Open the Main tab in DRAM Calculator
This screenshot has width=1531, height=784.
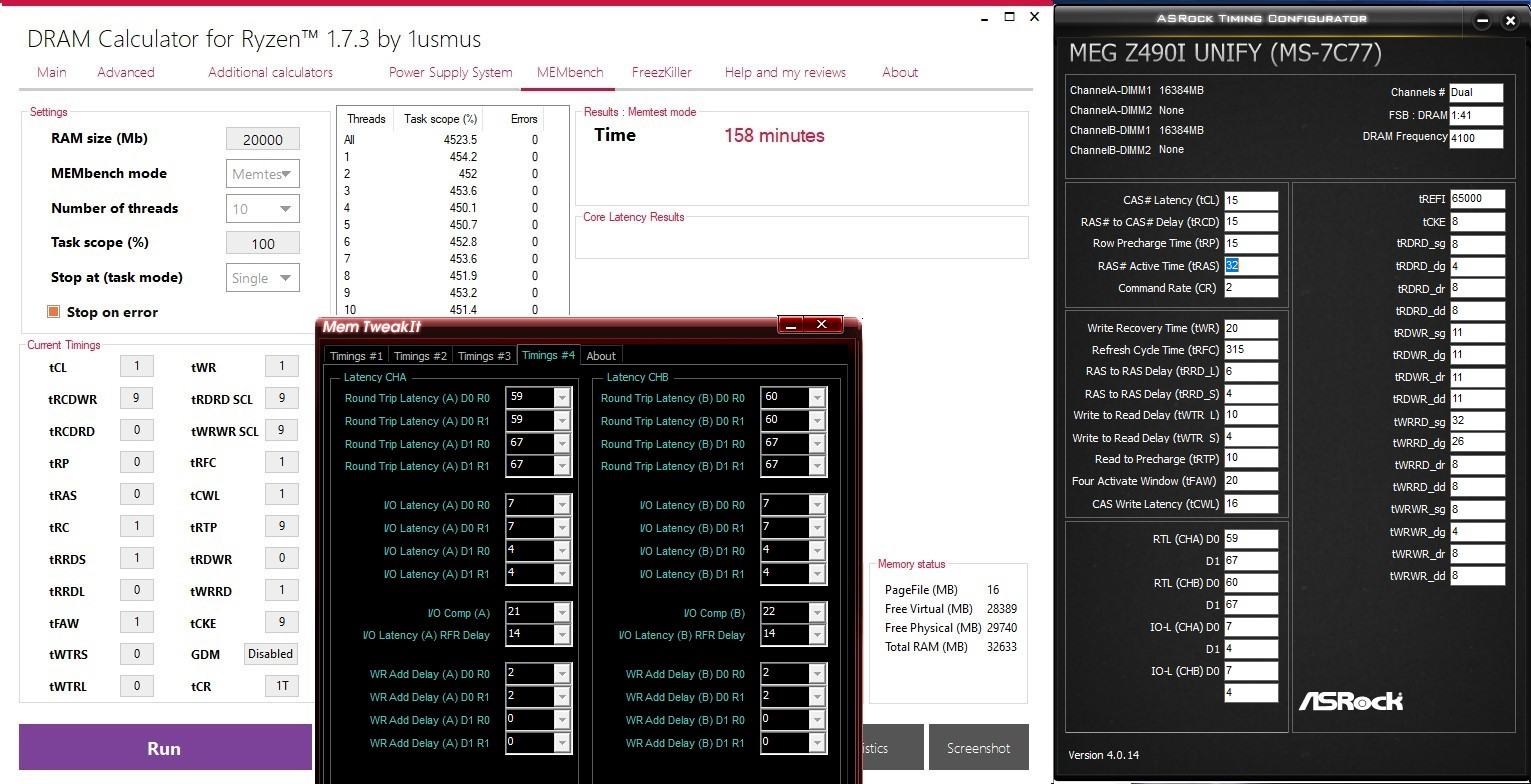point(52,72)
